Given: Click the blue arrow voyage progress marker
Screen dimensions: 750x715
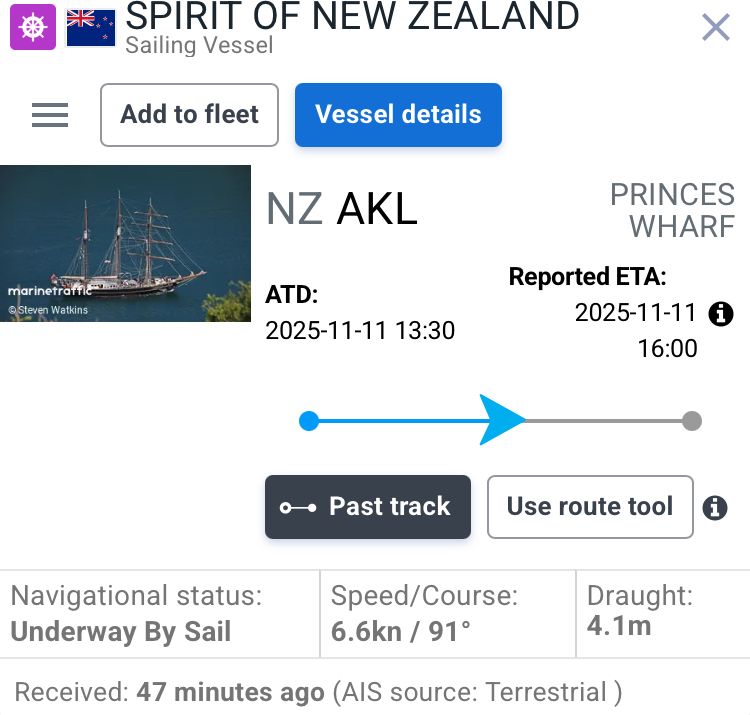Looking at the screenshot, I should click(502, 420).
